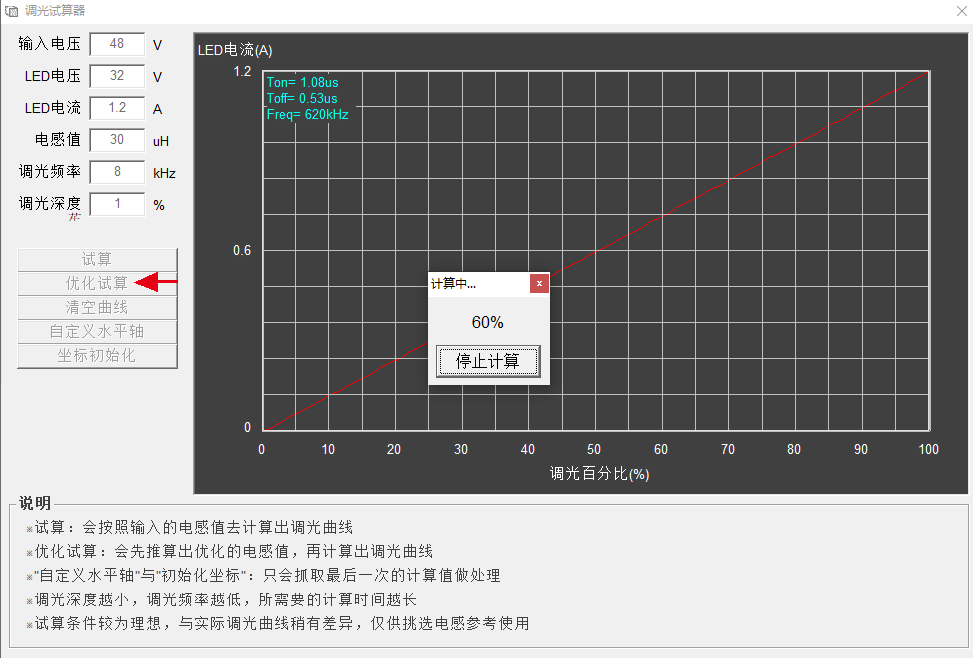The height and width of the screenshot is (658, 973).
Task: Click the 60% progress text in dialog
Action: click(x=488, y=322)
